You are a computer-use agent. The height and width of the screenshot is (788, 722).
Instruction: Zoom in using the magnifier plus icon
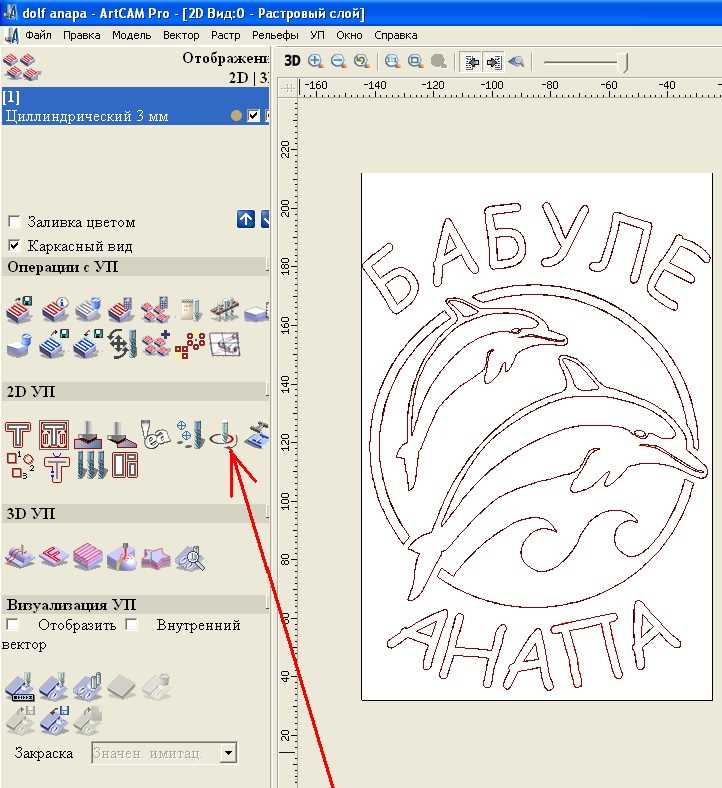click(316, 61)
